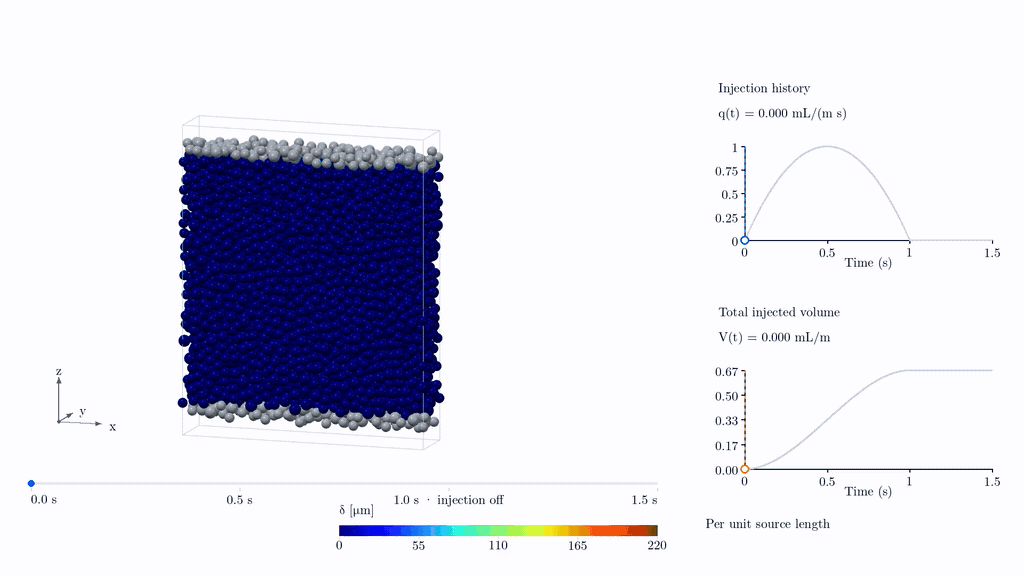Screen dimensions: 1024x576
Task: Click the 'Per unit source length' note
Action: 767,524
